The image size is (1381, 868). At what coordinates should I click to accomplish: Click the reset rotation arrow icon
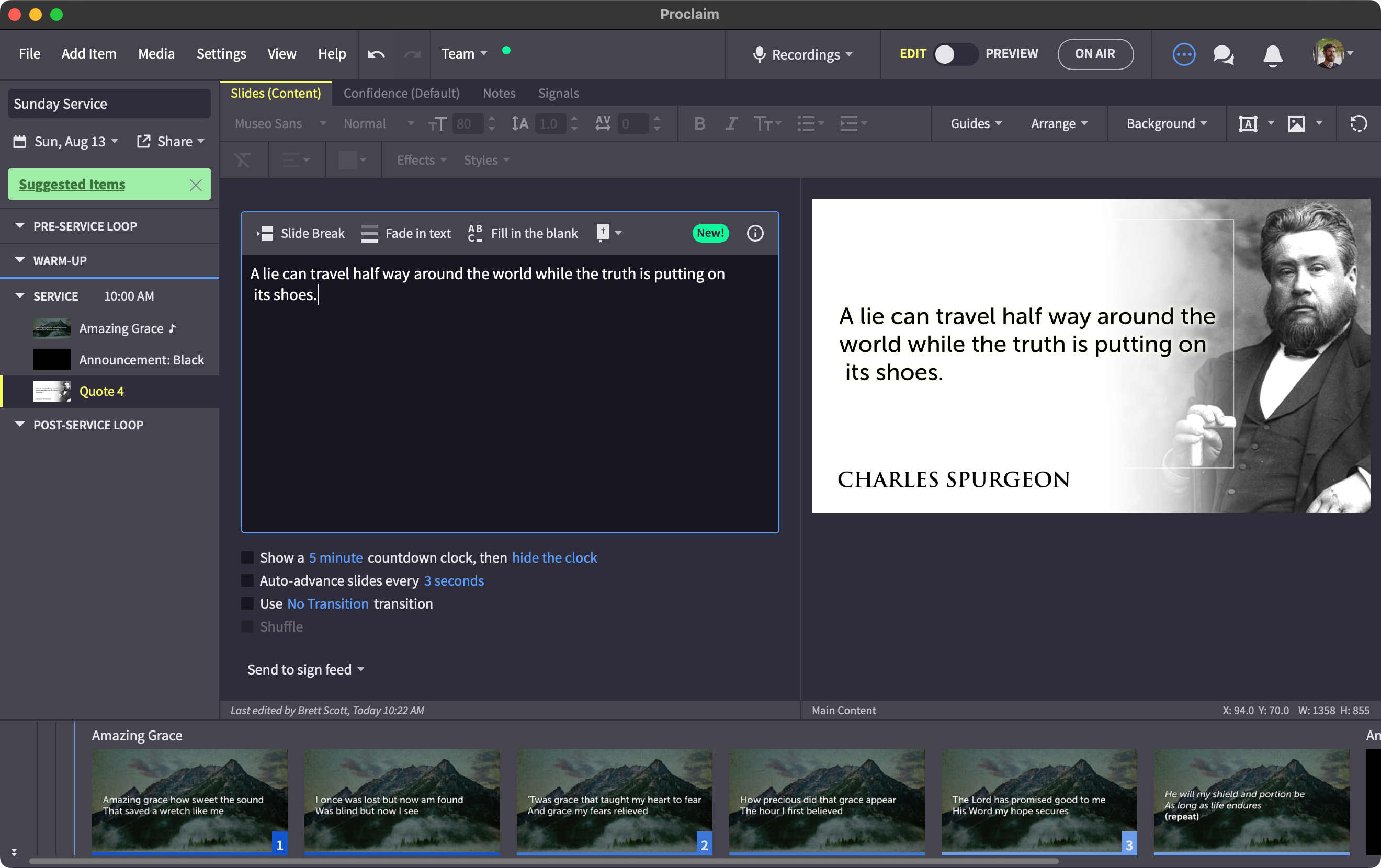[1358, 123]
